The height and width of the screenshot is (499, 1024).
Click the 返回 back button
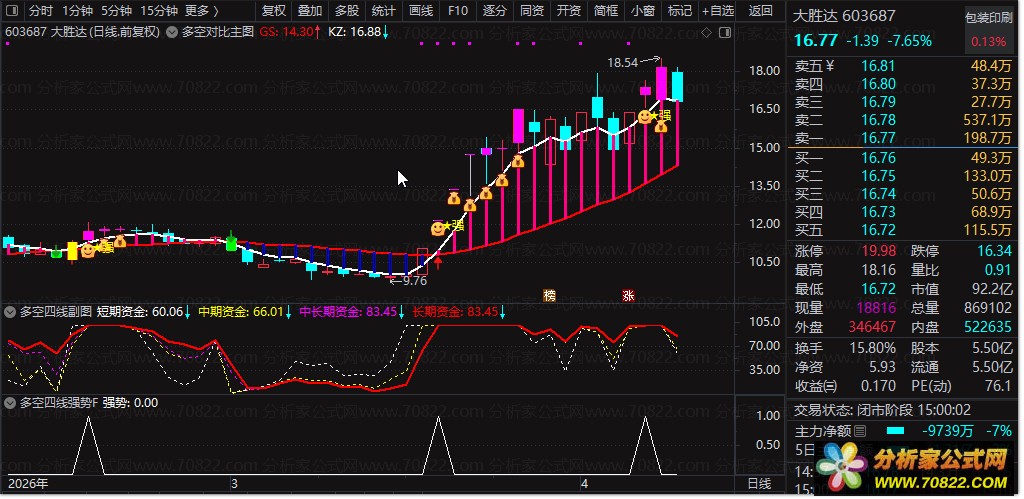pyautogui.click(x=760, y=10)
